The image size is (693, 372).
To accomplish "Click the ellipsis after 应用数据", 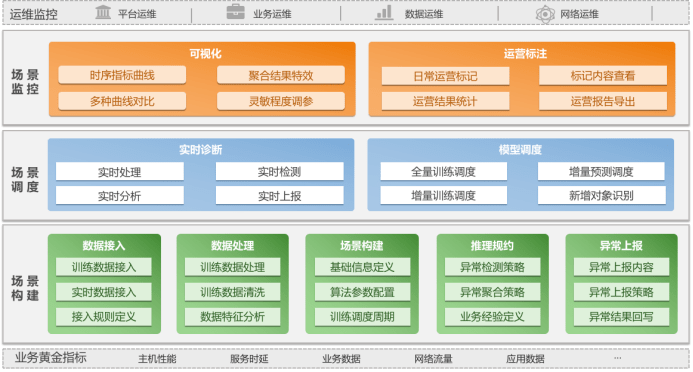I will pos(617,358).
